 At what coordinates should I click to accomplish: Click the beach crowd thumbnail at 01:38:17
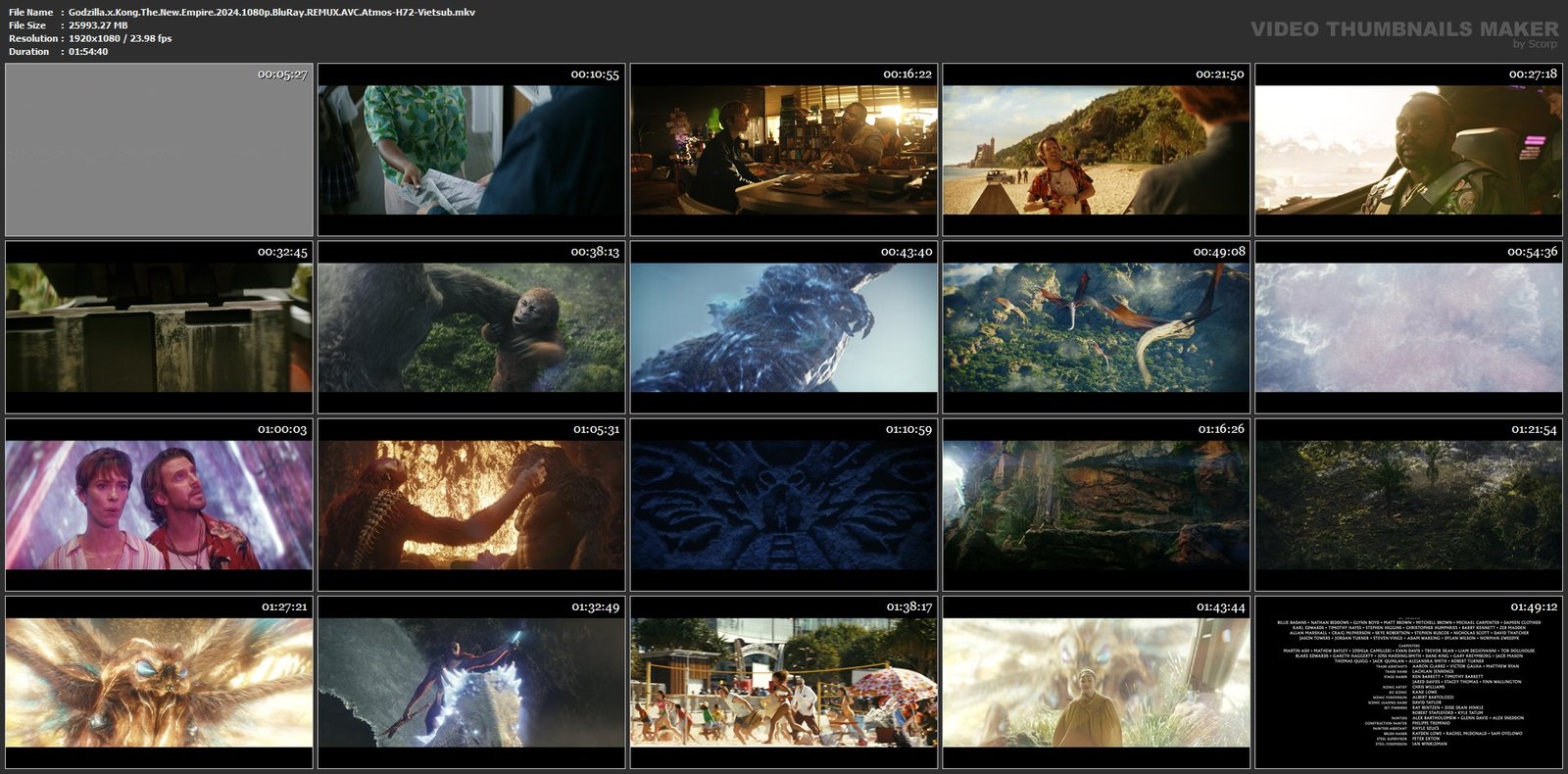[x=784, y=682]
